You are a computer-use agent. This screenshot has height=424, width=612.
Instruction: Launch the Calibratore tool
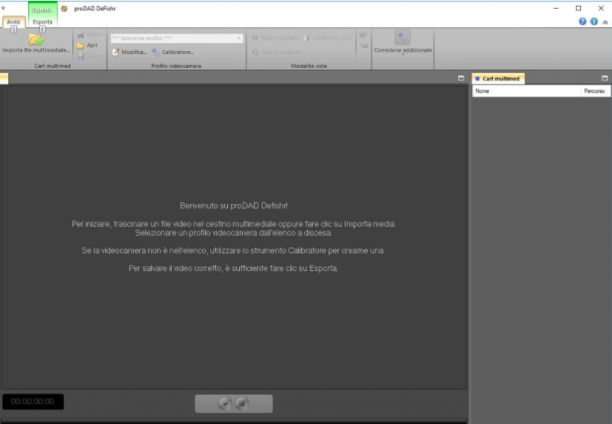[173, 52]
